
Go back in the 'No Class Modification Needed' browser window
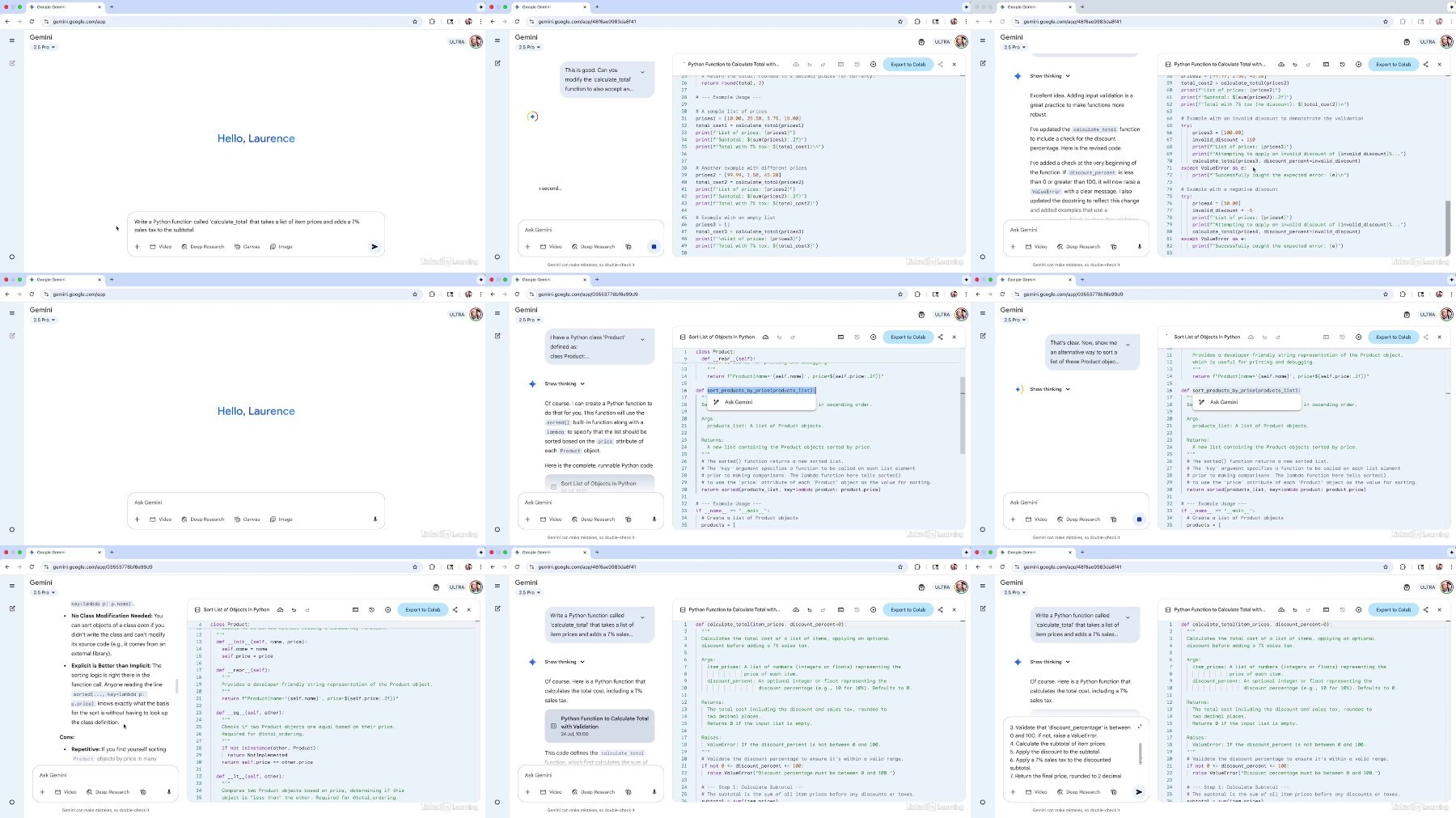coord(7,567)
